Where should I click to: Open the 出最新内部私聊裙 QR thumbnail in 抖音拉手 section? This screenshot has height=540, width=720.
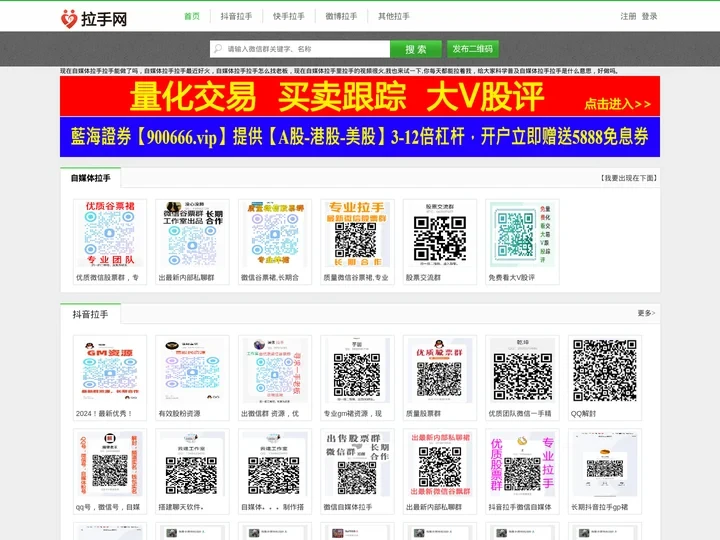point(440,463)
